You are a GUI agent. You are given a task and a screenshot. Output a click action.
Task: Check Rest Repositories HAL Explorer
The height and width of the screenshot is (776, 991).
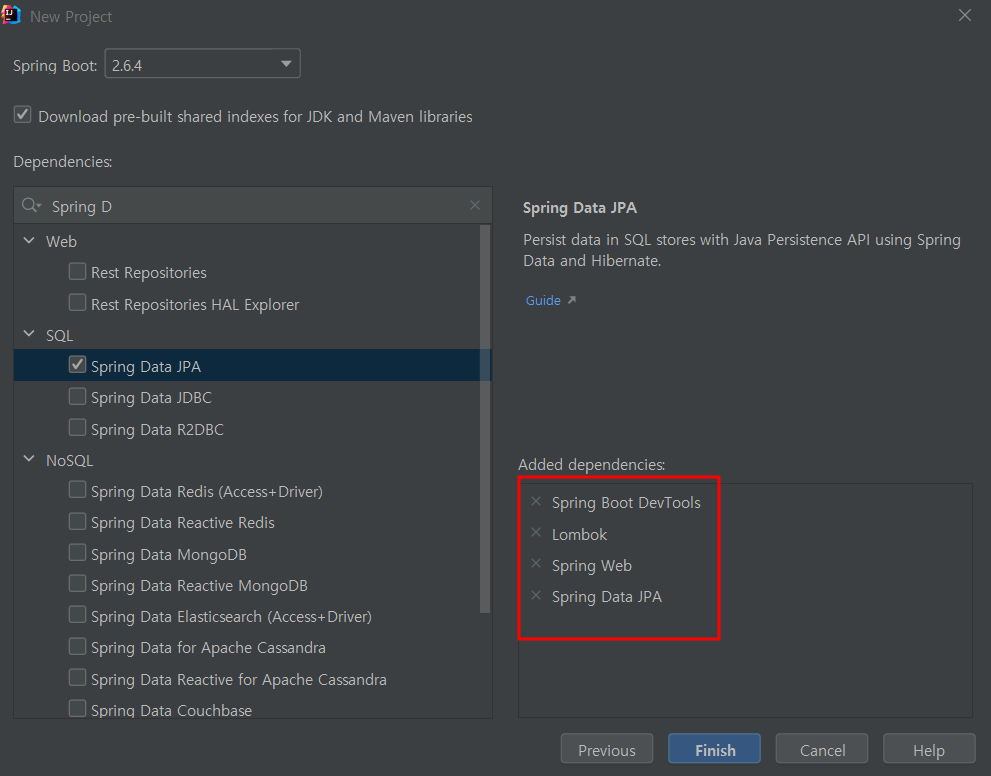pyautogui.click(x=77, y=303)
